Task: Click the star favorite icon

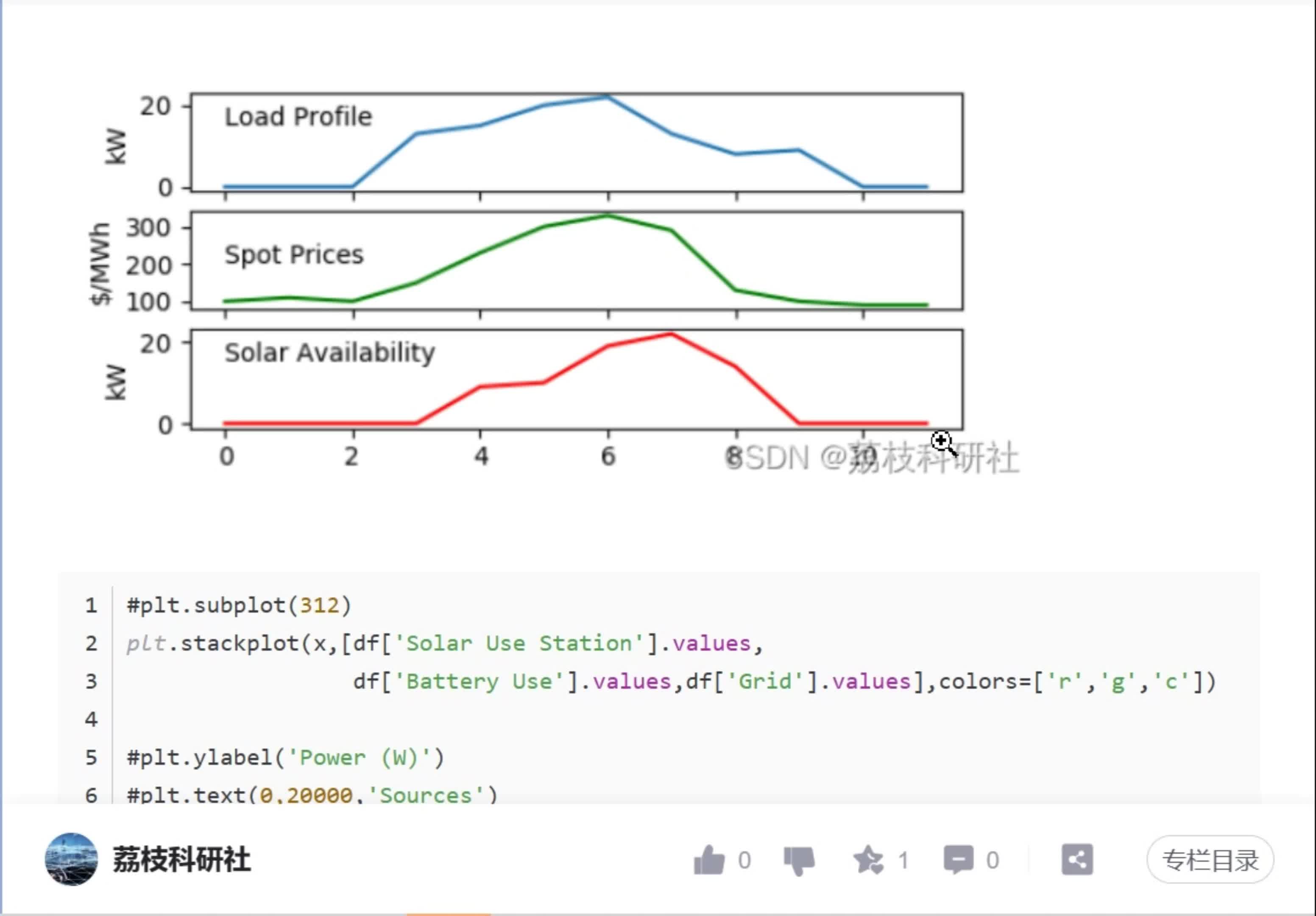Action: (x=869, y=860)
